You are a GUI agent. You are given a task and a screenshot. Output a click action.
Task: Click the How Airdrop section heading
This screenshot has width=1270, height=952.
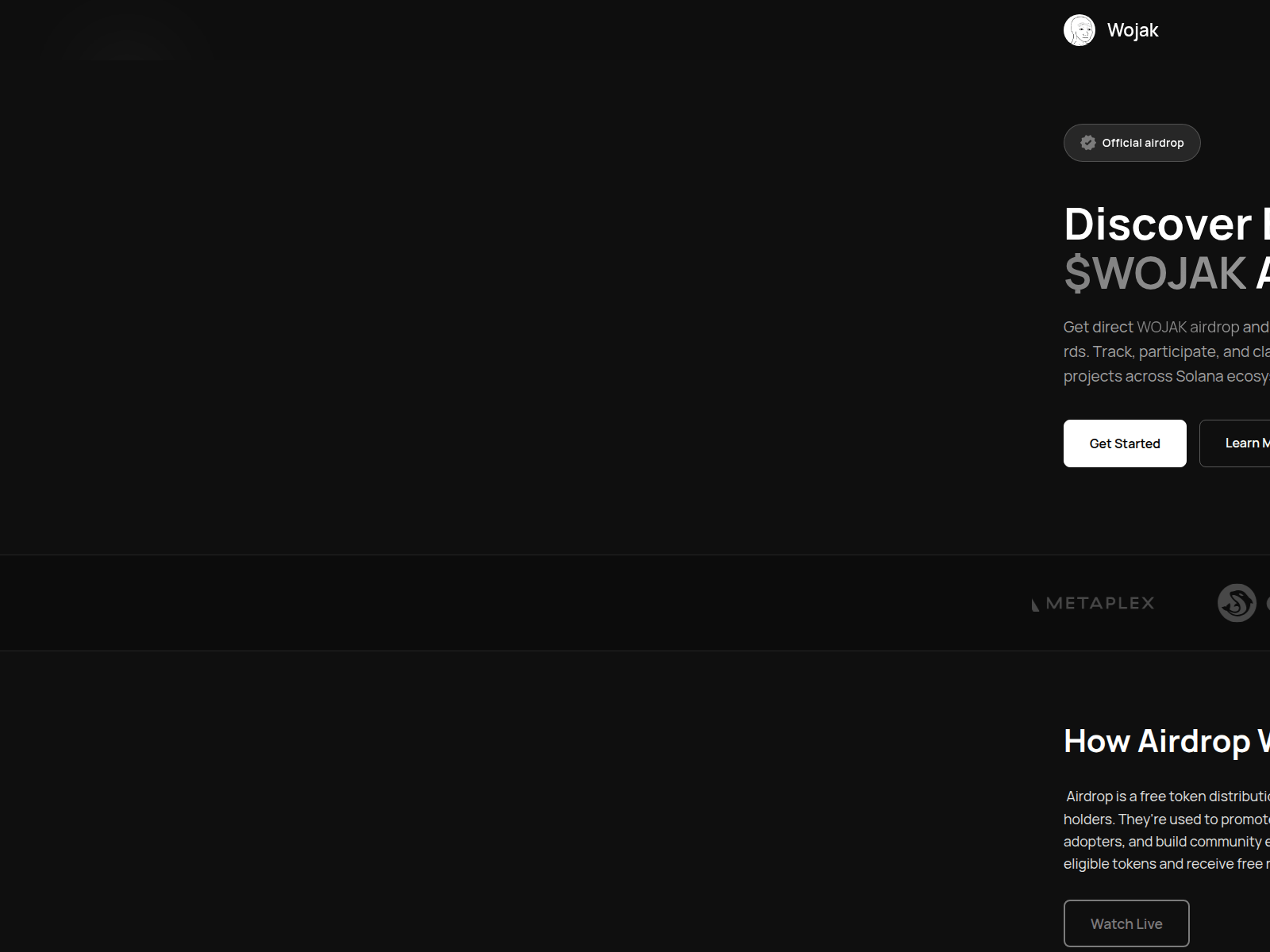click(x=1167, y=741)
